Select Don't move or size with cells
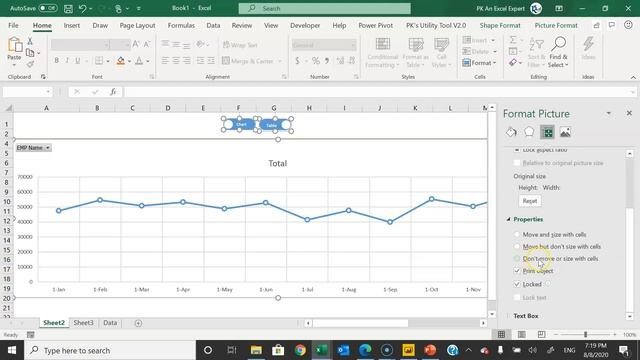Screen dimensions: 640x360 click(517, 258)
